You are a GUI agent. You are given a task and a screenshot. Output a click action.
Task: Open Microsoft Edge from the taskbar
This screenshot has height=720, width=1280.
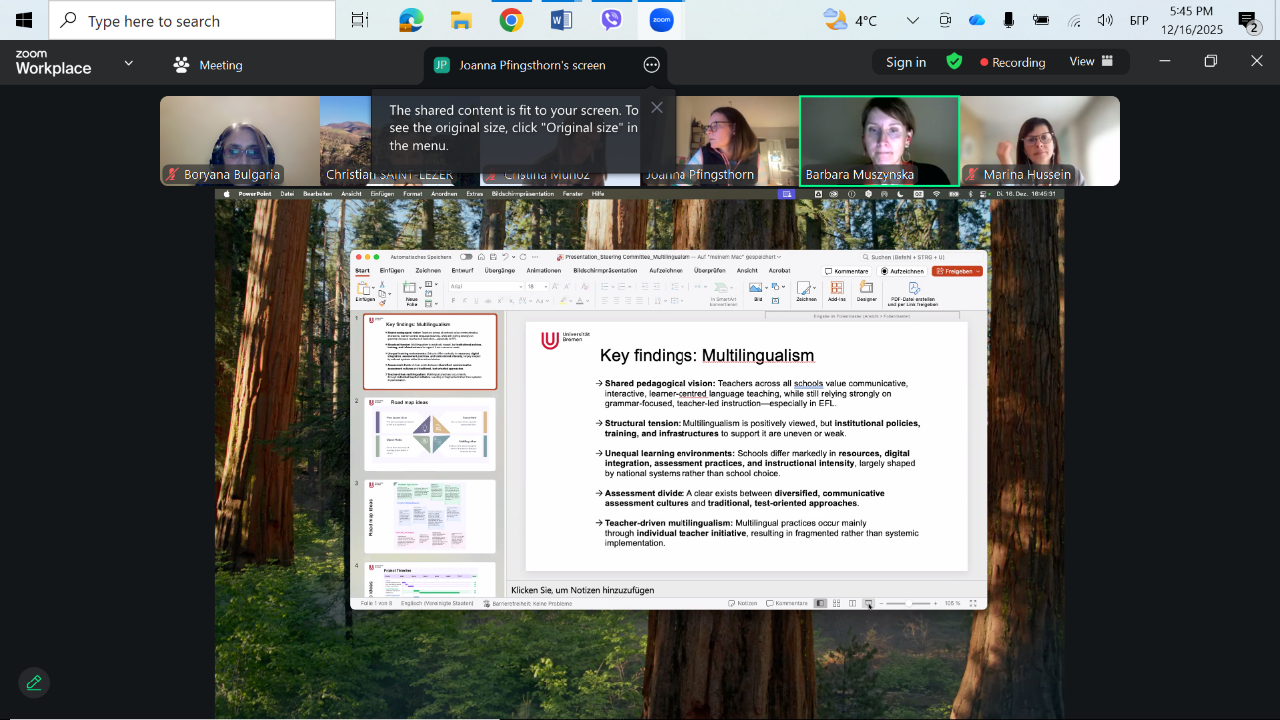[x=411, y=20]
